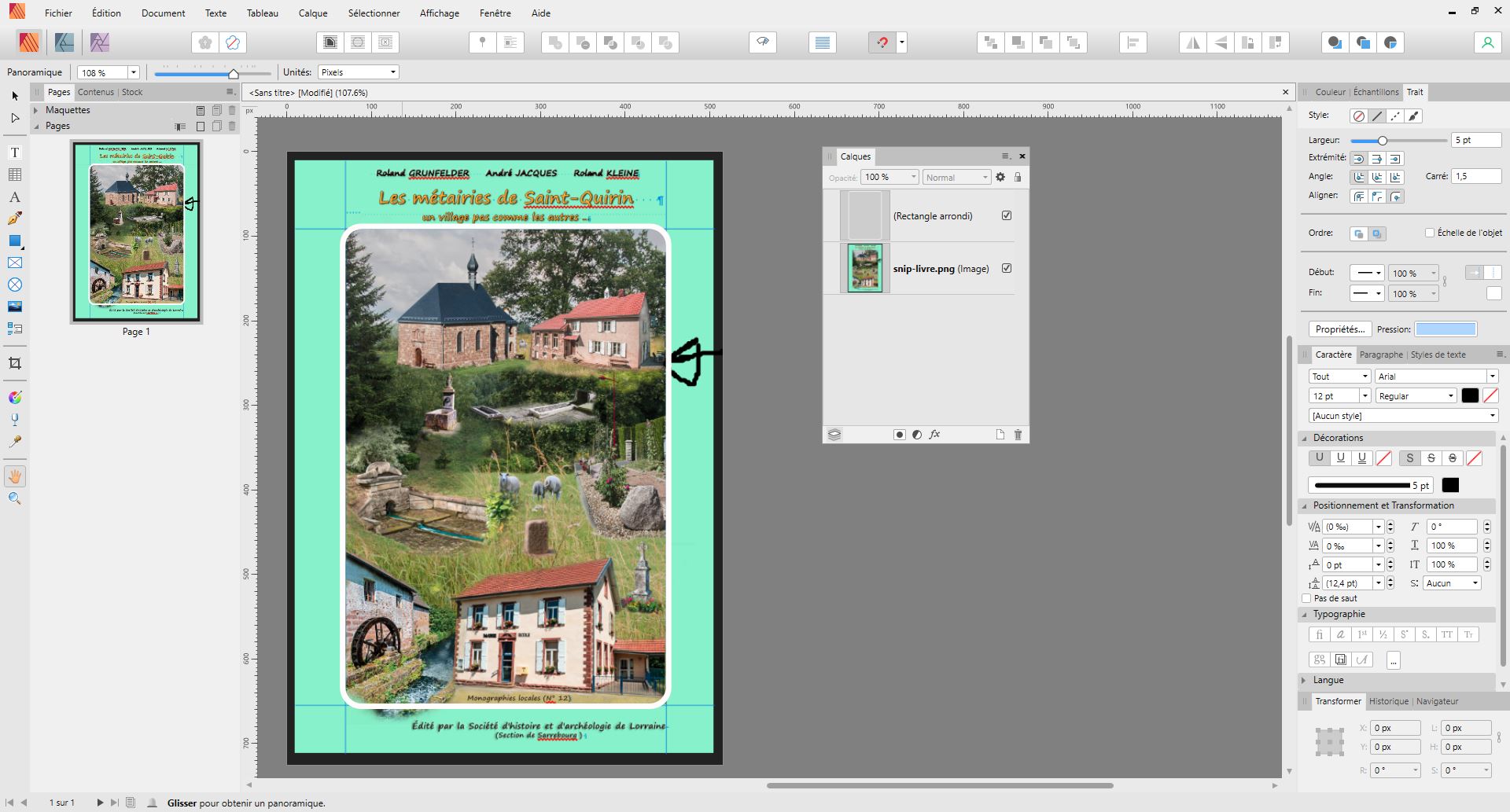Open the black font colour swatch
Viewport: 1510px width, 812px height.
coord(1470,396)
